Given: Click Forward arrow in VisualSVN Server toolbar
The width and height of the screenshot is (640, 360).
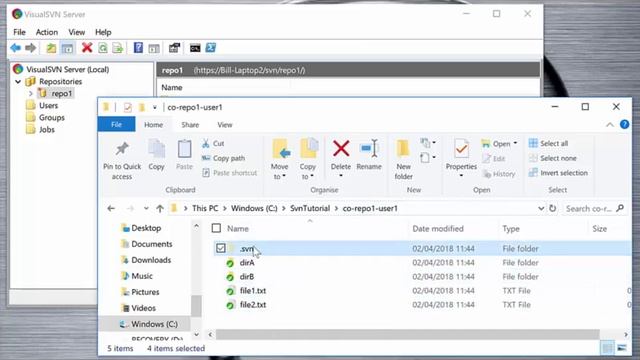Looking at the screenshot, I should pyautogui.click(x=31, y=48).
